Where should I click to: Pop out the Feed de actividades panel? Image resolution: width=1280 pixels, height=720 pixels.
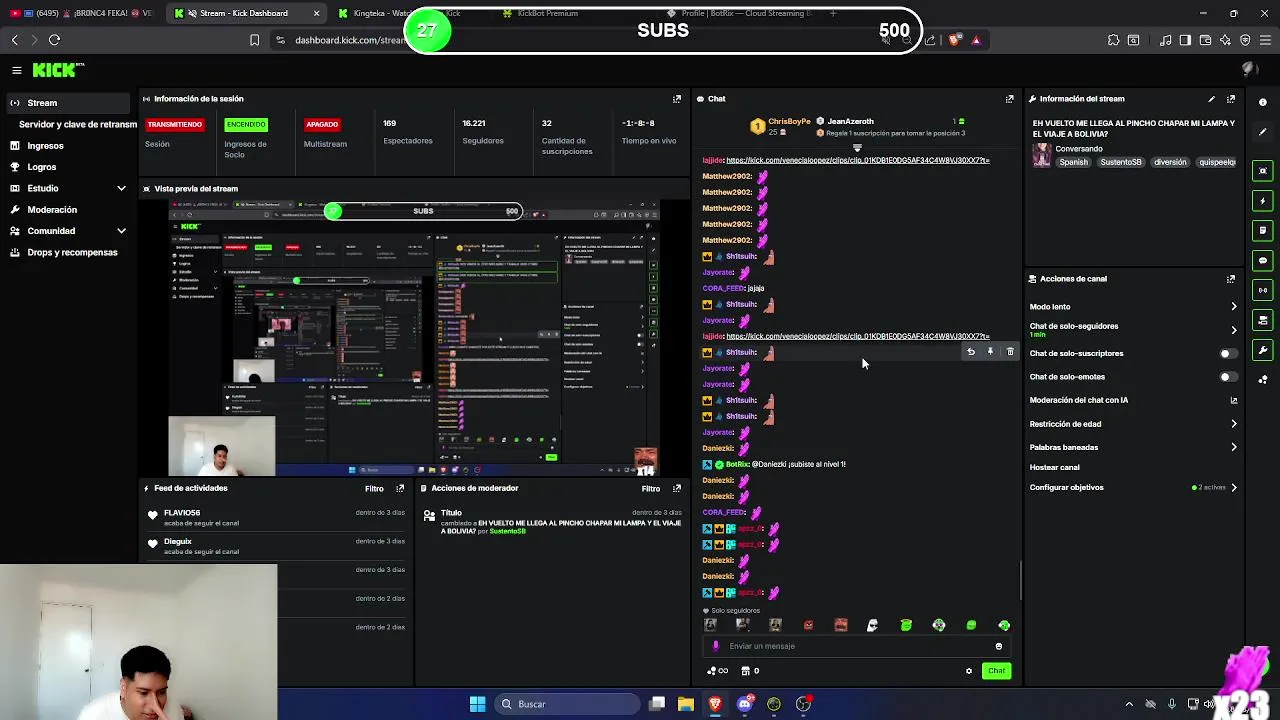point(400,488)
